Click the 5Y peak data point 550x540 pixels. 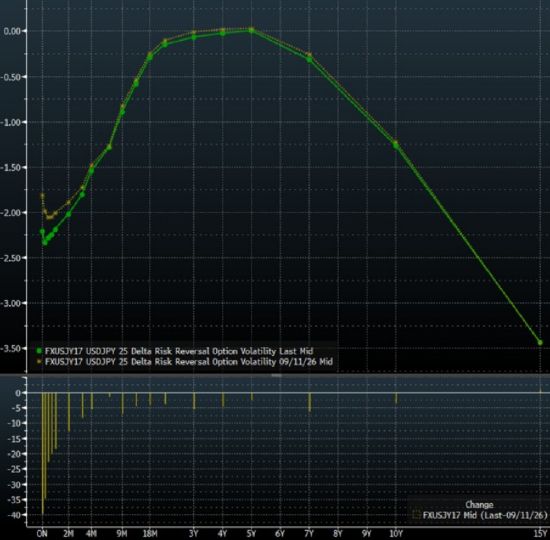(251, 31)
